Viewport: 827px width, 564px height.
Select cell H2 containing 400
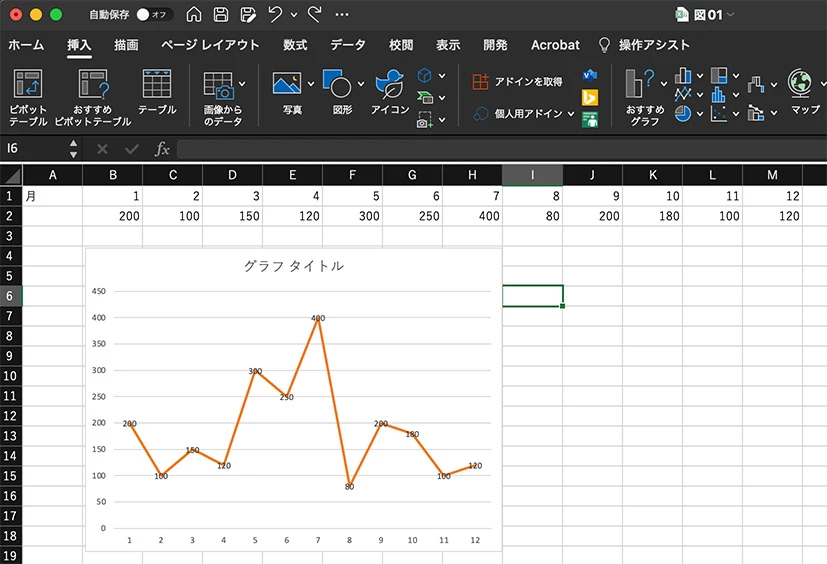(472, 216)
